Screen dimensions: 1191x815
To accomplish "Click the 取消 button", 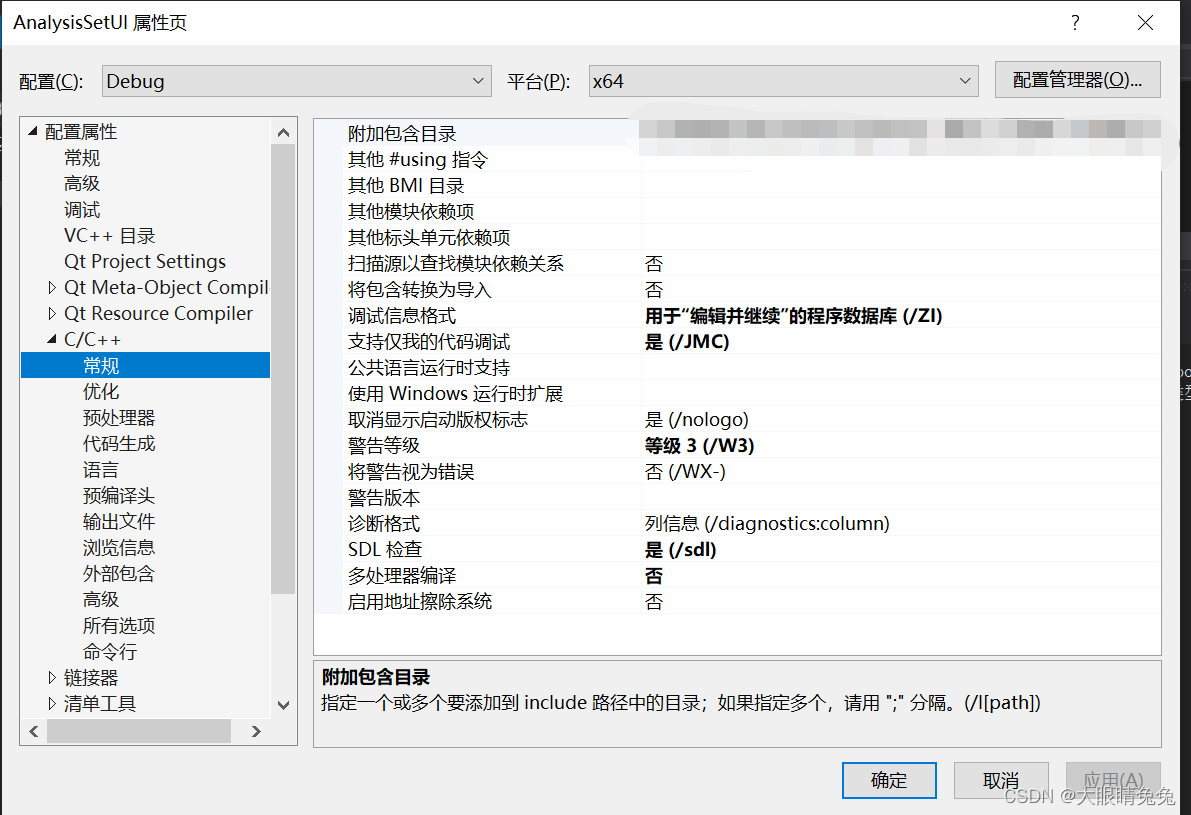I will tap(1001, 780).
